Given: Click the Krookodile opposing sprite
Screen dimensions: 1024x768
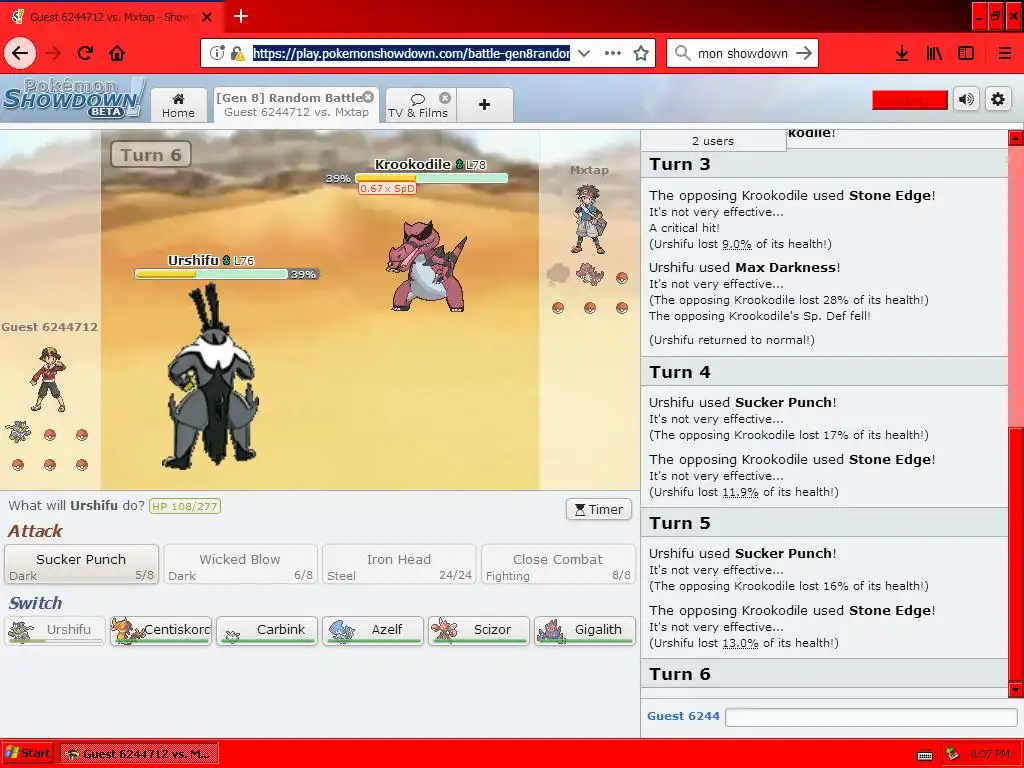Looking at the screenshot, I should click(427, 266).
